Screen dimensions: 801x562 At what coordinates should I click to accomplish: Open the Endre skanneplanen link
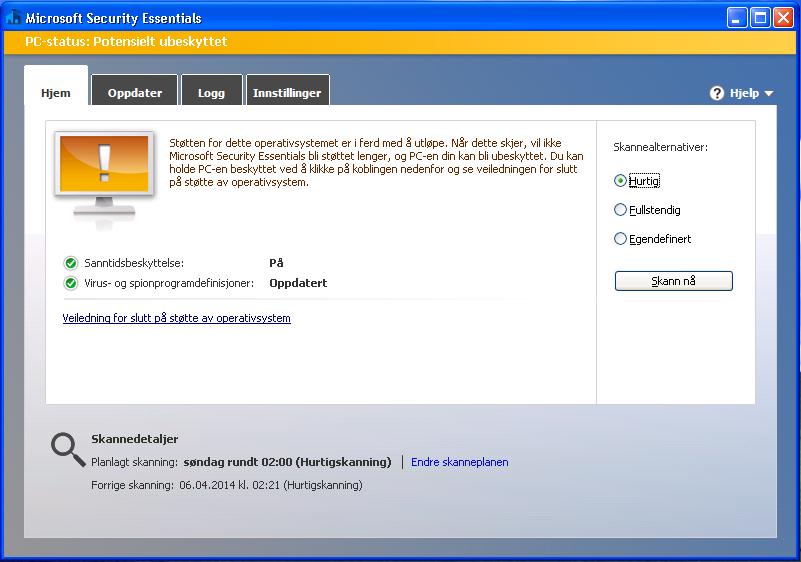click(459, 462)
